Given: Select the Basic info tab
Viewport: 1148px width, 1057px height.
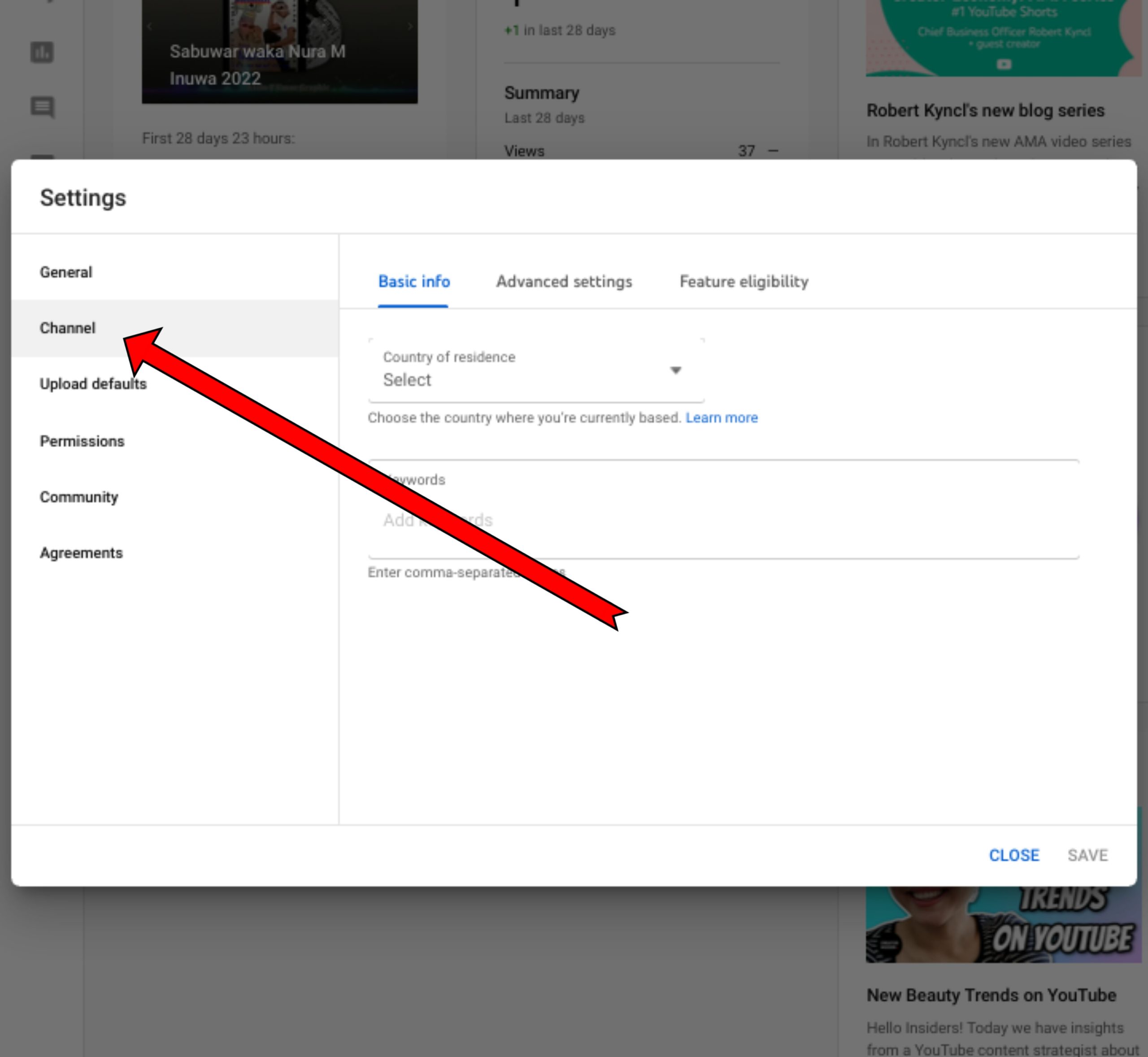Looking at the screenshot, I should (413, 282).
